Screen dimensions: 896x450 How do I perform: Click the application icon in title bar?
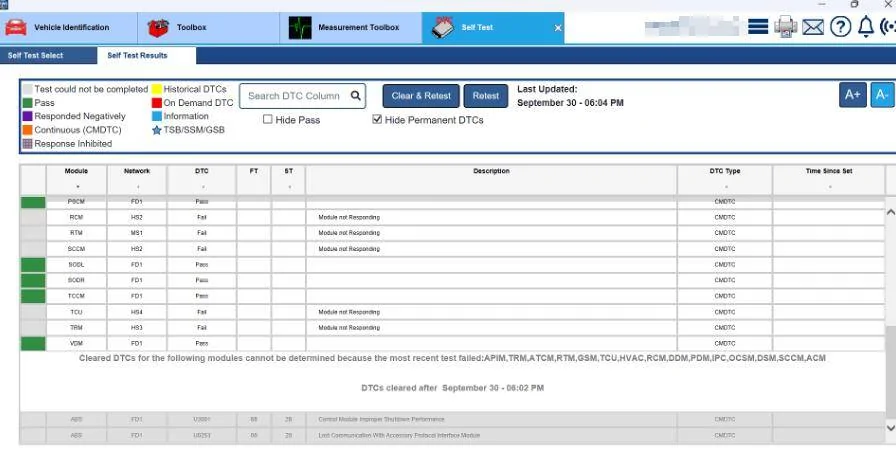click(x=3, y=4)
